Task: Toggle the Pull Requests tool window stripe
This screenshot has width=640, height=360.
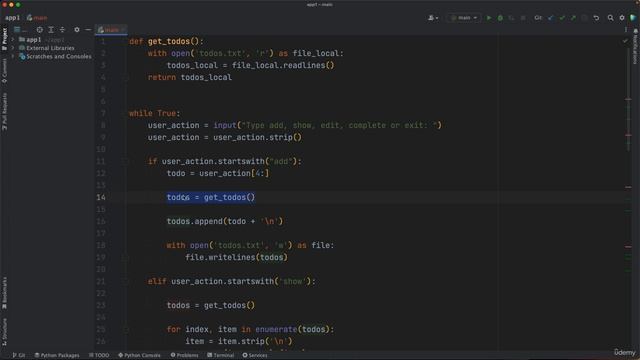Action: pos(4,111)
